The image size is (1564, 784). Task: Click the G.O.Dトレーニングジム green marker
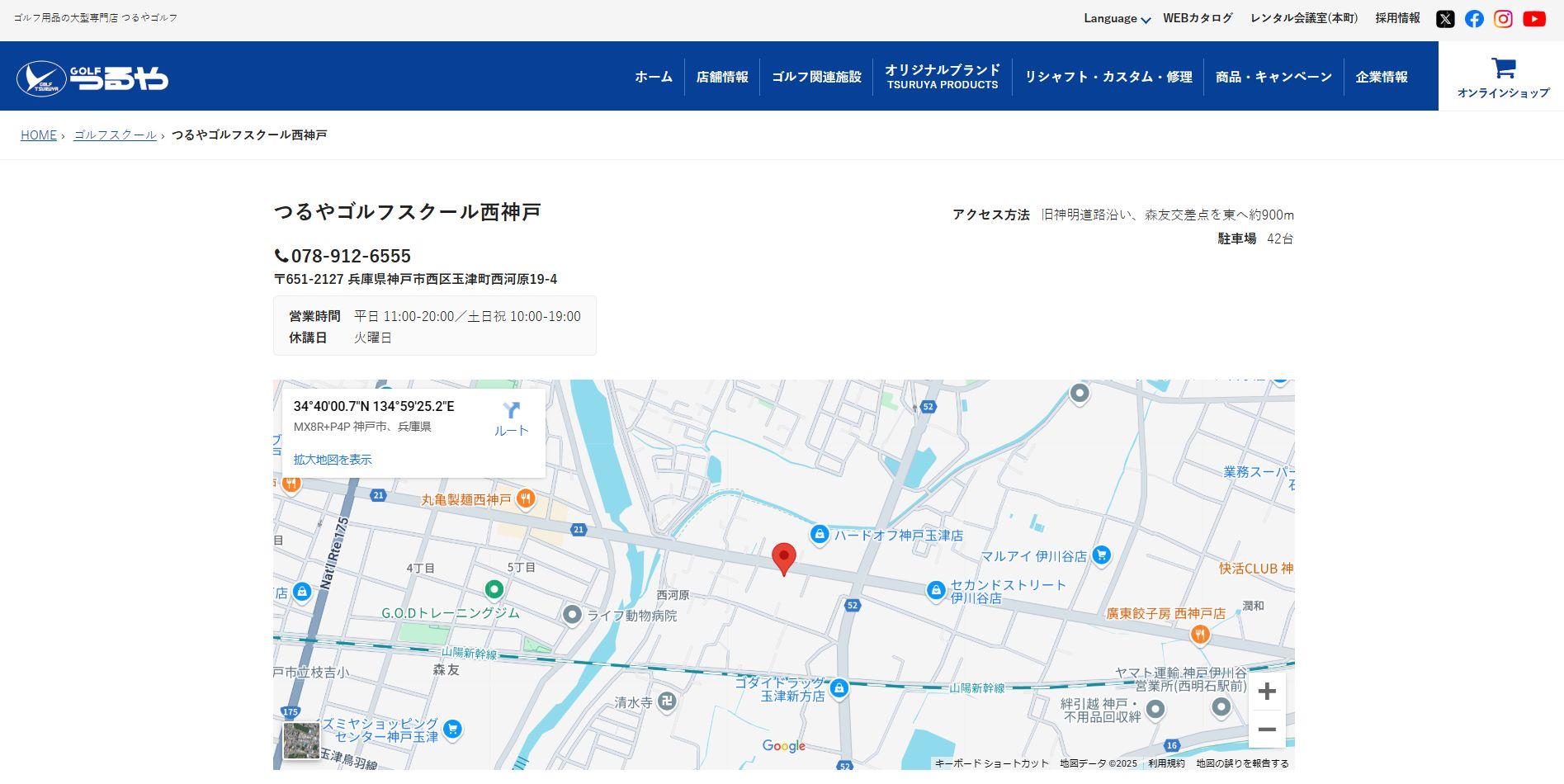[x=494, y=589]
